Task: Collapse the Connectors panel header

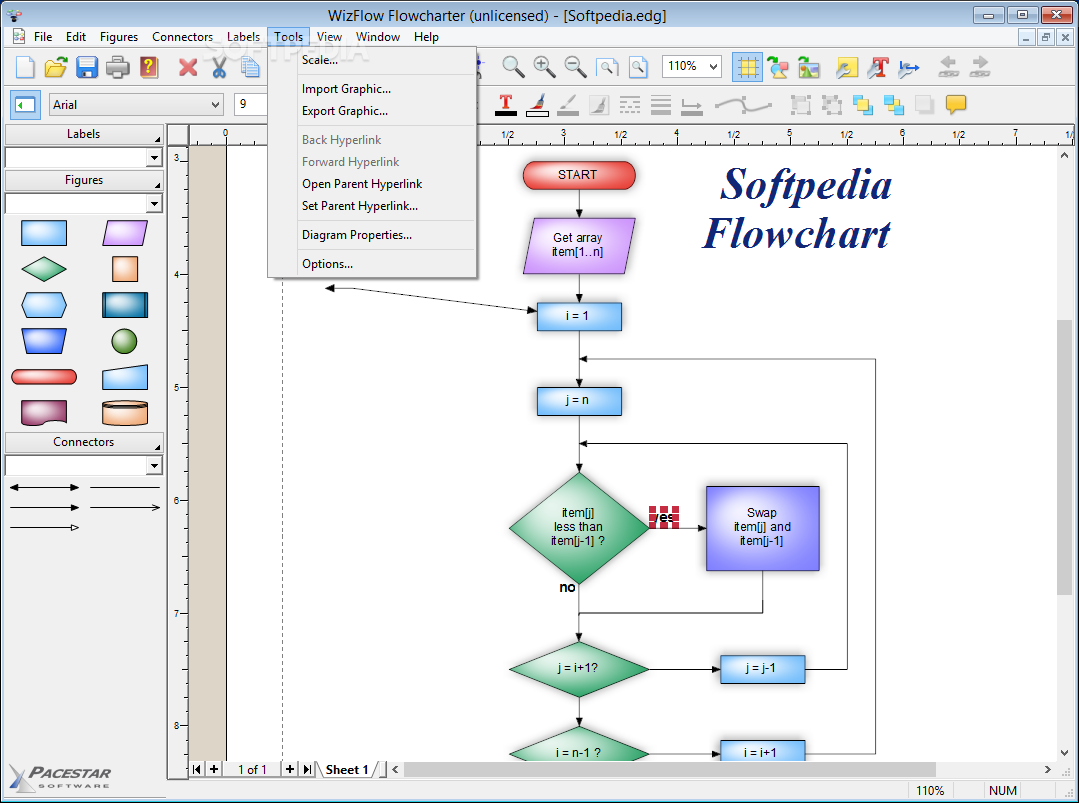Action: click(83, 442)
